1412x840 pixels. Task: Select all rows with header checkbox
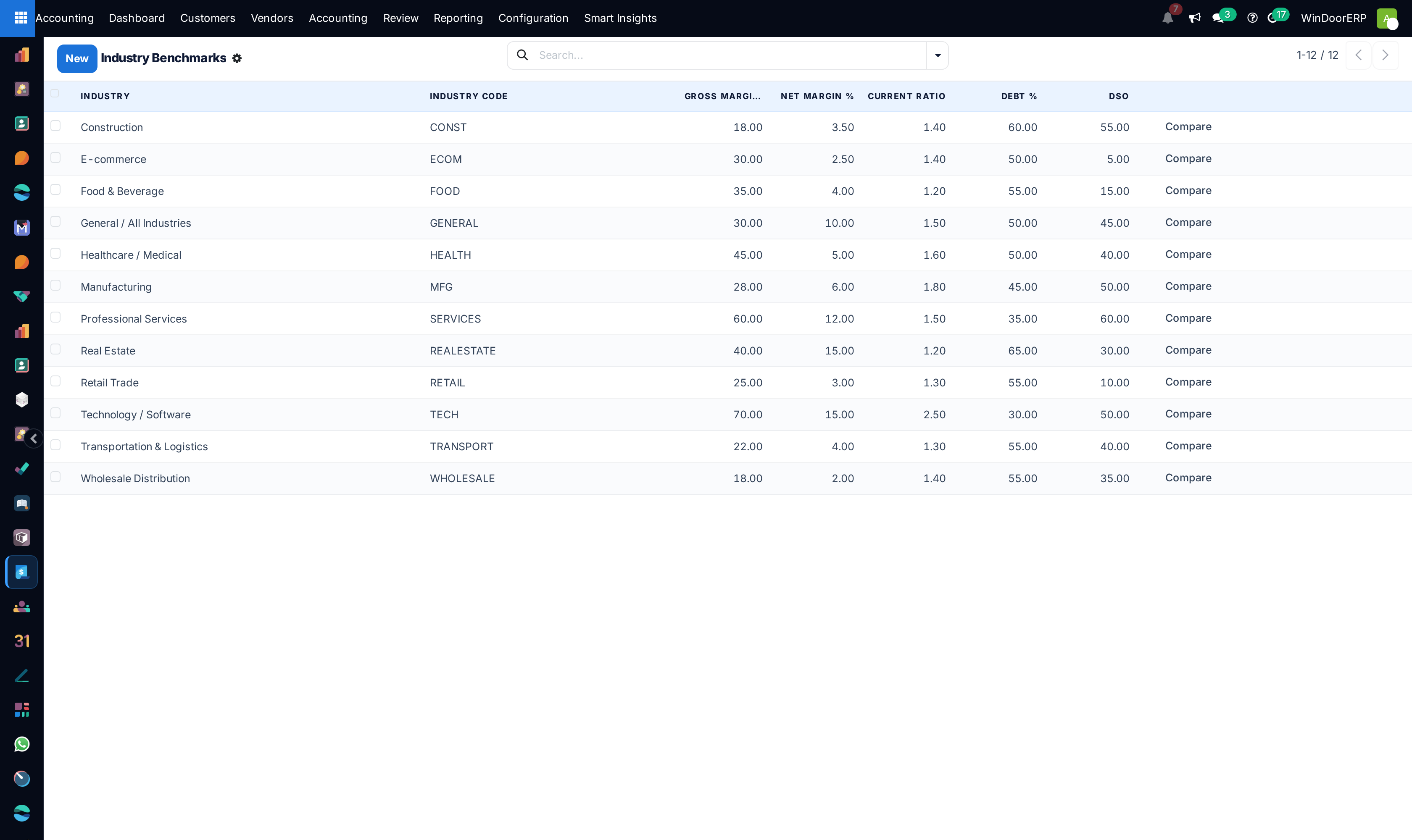click(x=55, y=93)
